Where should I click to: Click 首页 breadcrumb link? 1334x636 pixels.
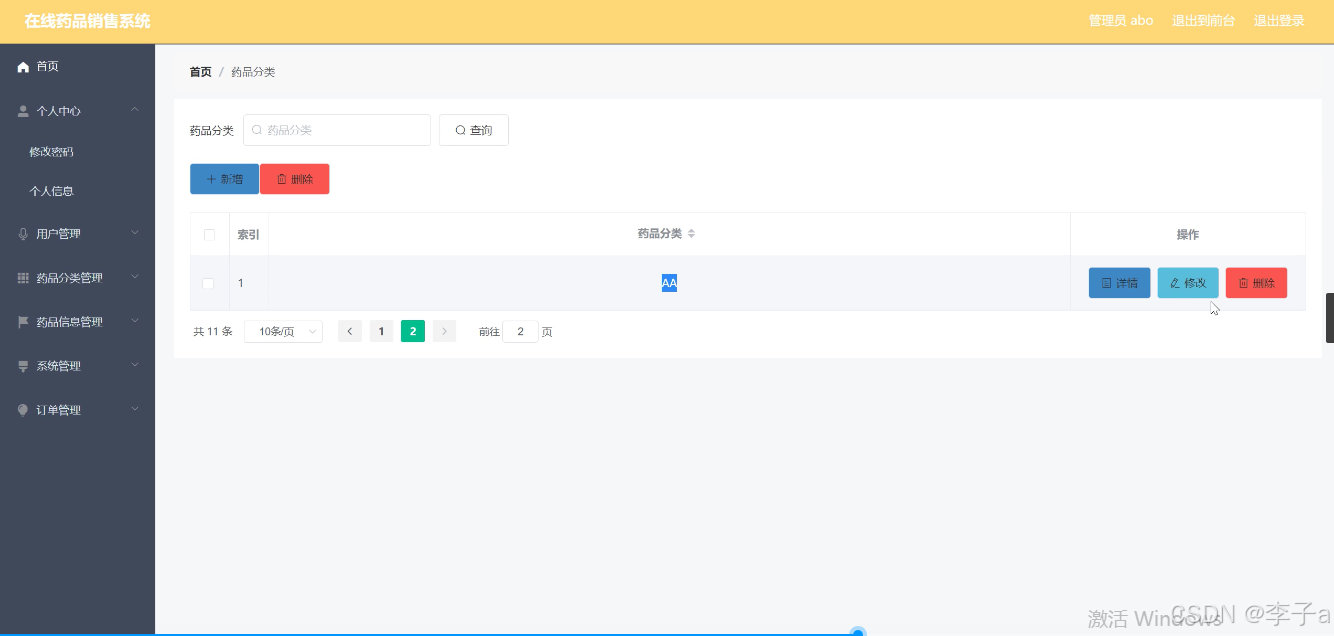tap(201, 72)
